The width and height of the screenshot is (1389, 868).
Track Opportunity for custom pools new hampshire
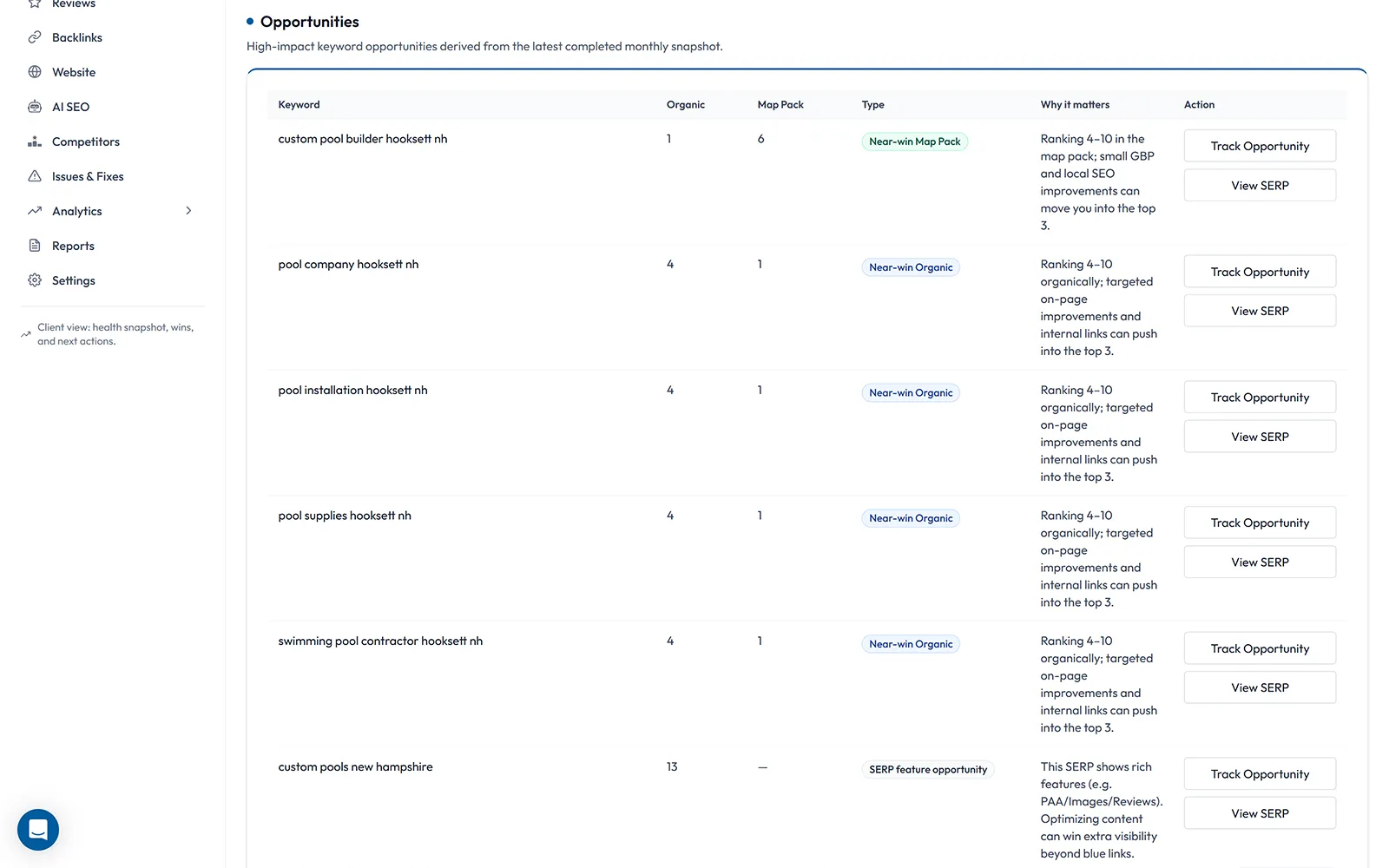[1259, 773]
